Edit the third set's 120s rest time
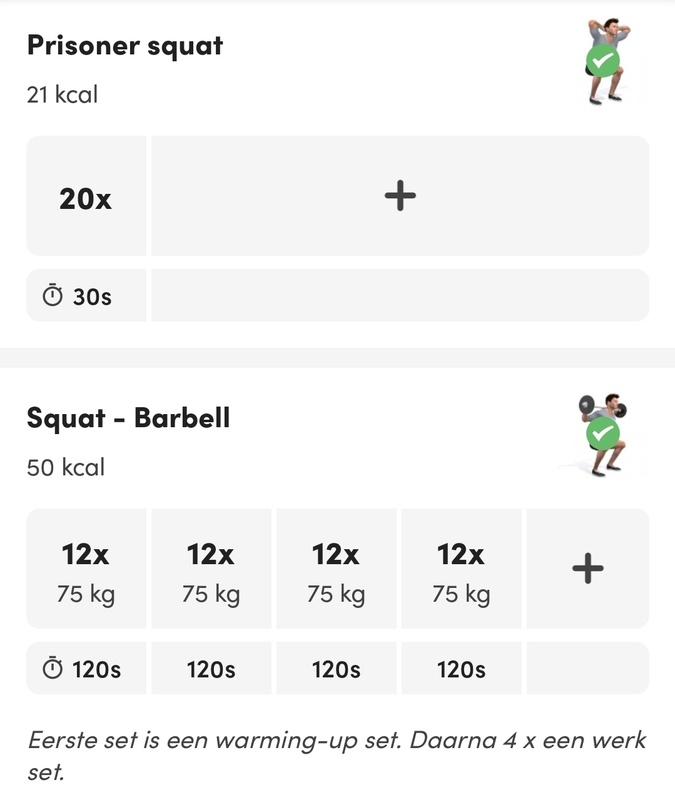The image size is (675, 800). point(336,668)
